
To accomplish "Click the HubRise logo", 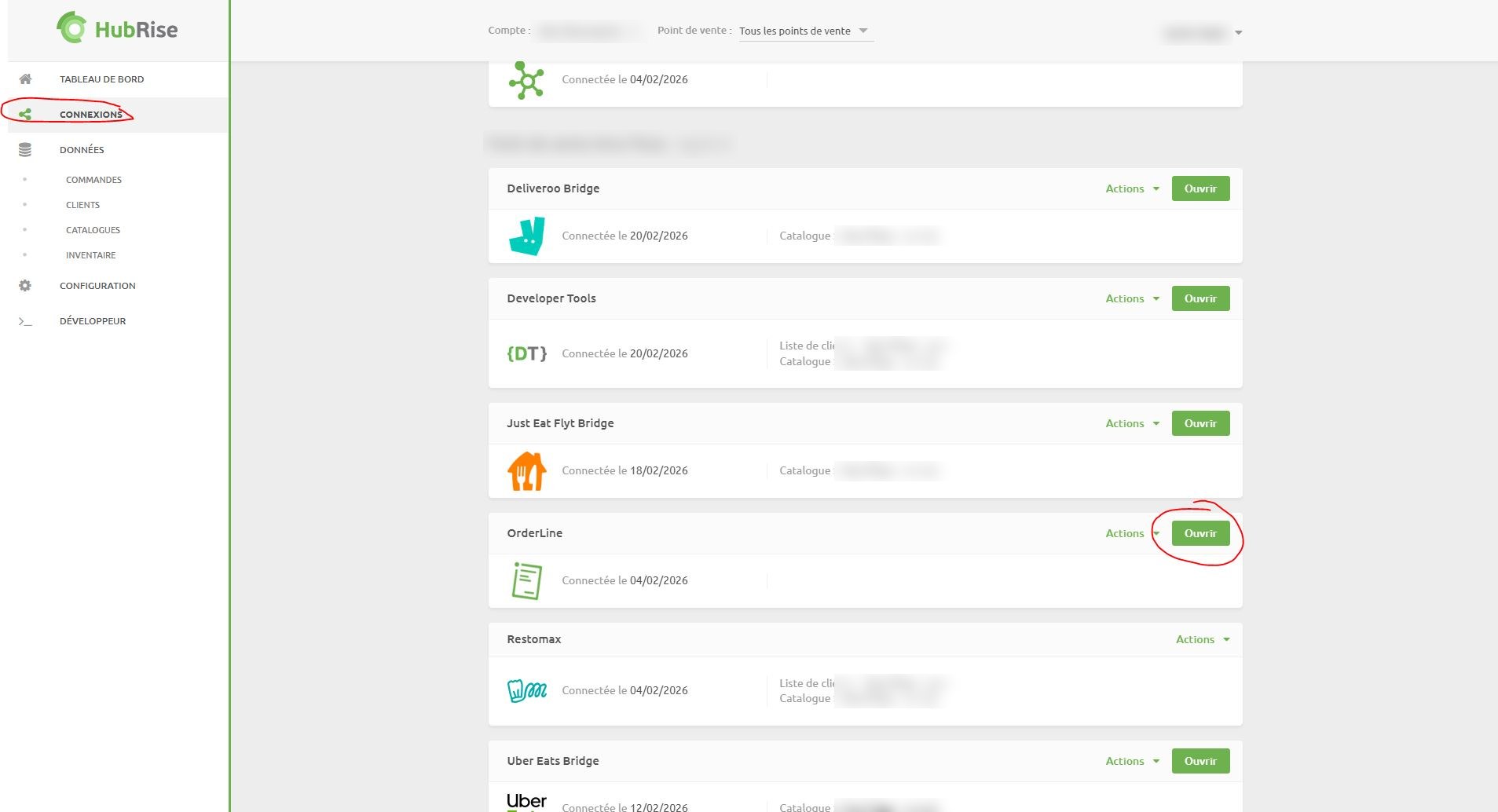I will coord(117,29).
